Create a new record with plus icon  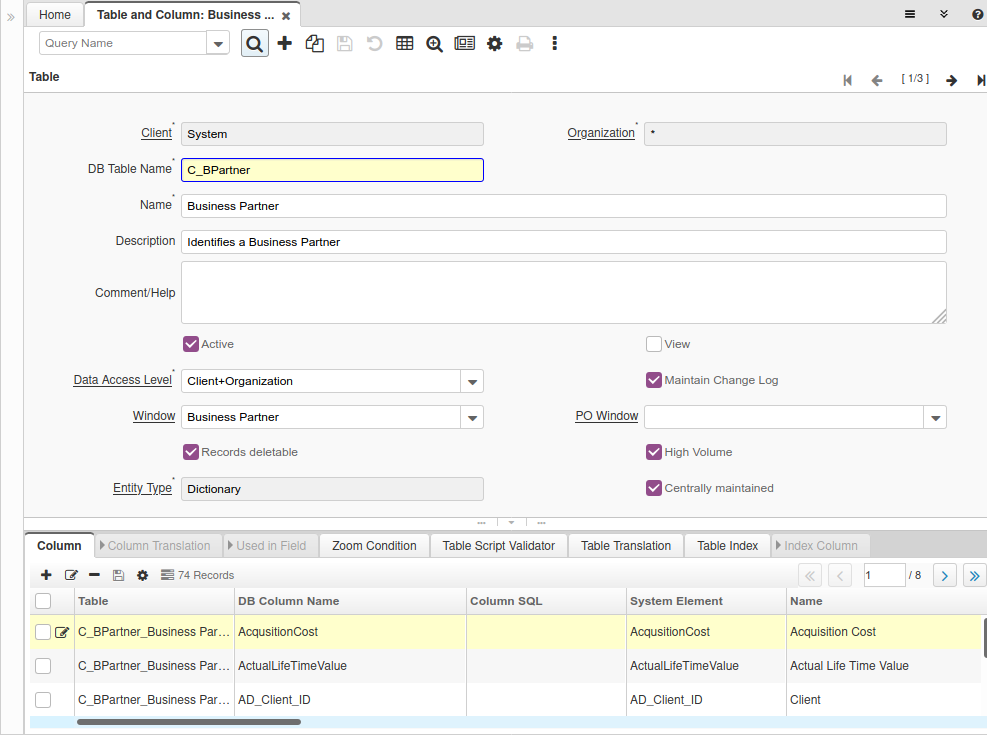[x=285, y=43]
